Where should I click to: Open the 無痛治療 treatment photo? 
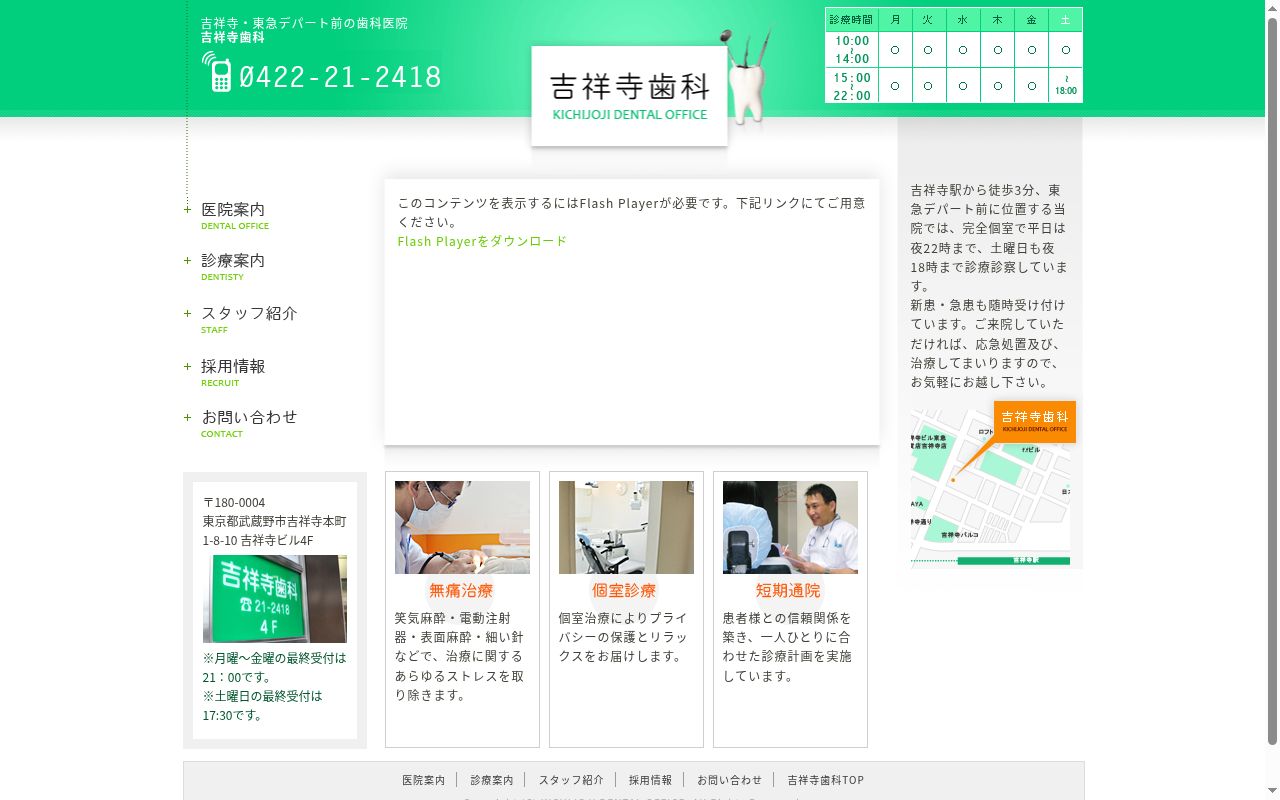462,527
